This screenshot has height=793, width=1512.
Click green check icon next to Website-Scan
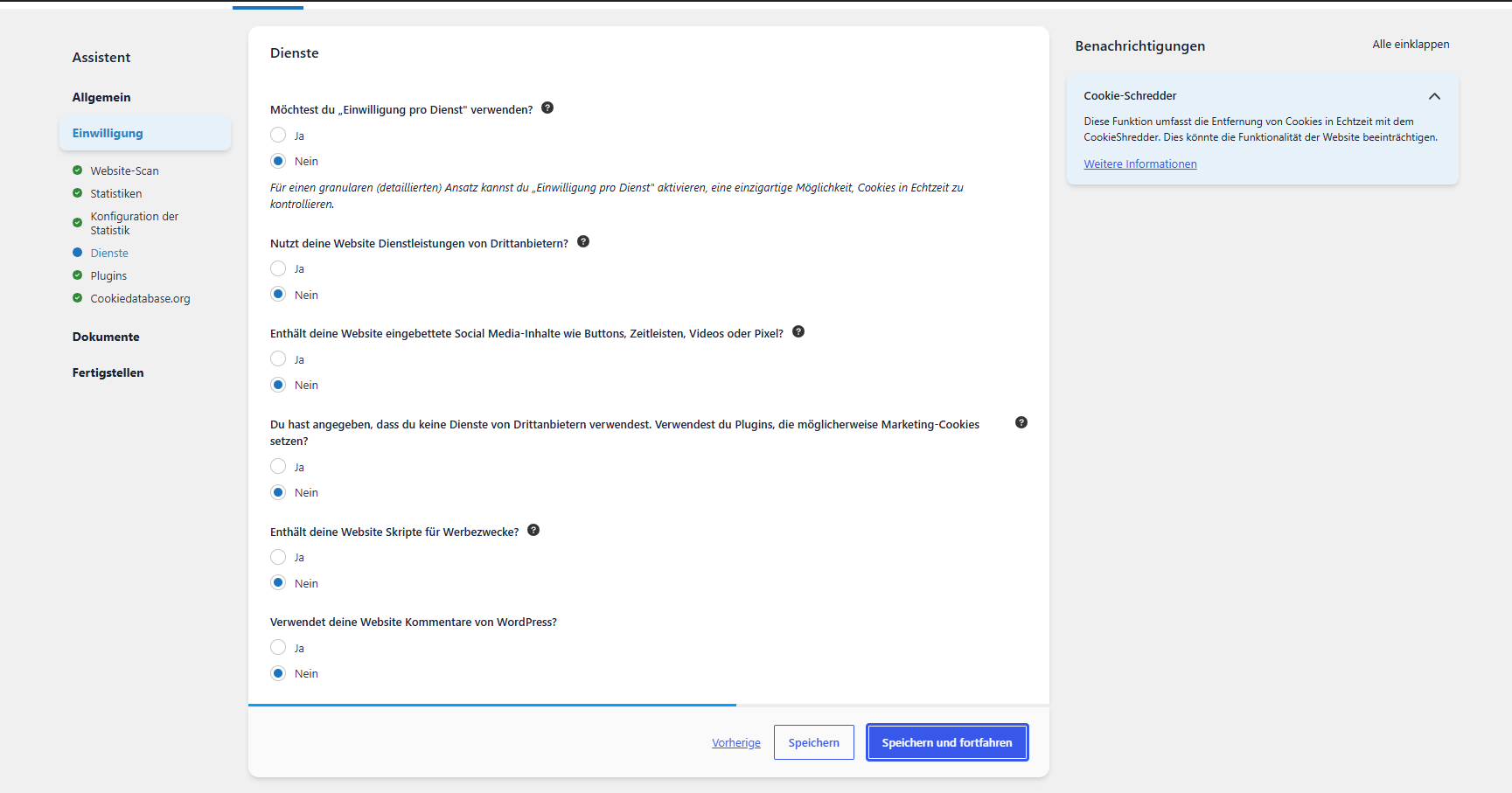[78, 170]
